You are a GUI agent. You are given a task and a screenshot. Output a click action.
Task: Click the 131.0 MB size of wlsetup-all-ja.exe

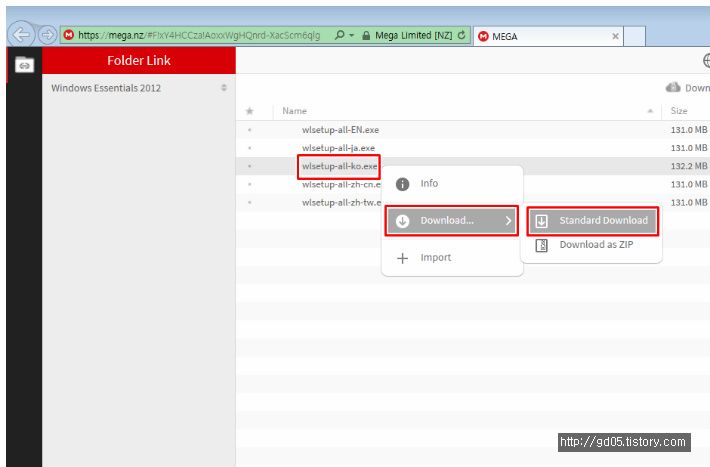tap(688, 148)
